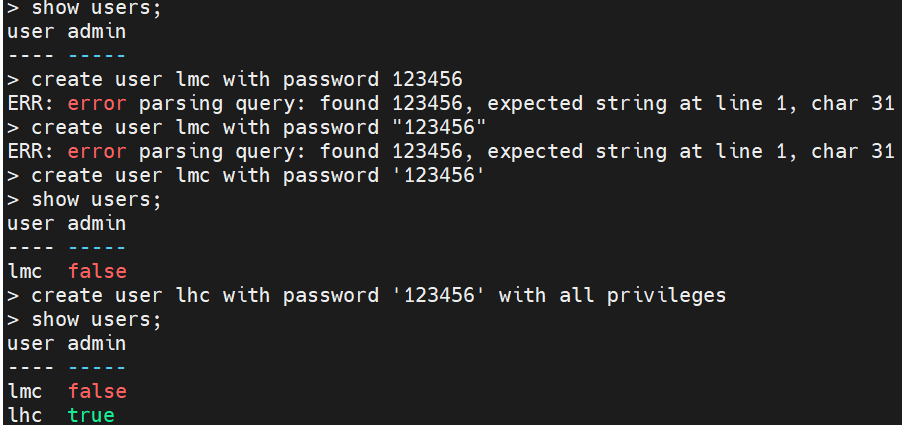Click the first red 'error' word
This screenshot has width=902, height=425.
(x=97, y=104)
